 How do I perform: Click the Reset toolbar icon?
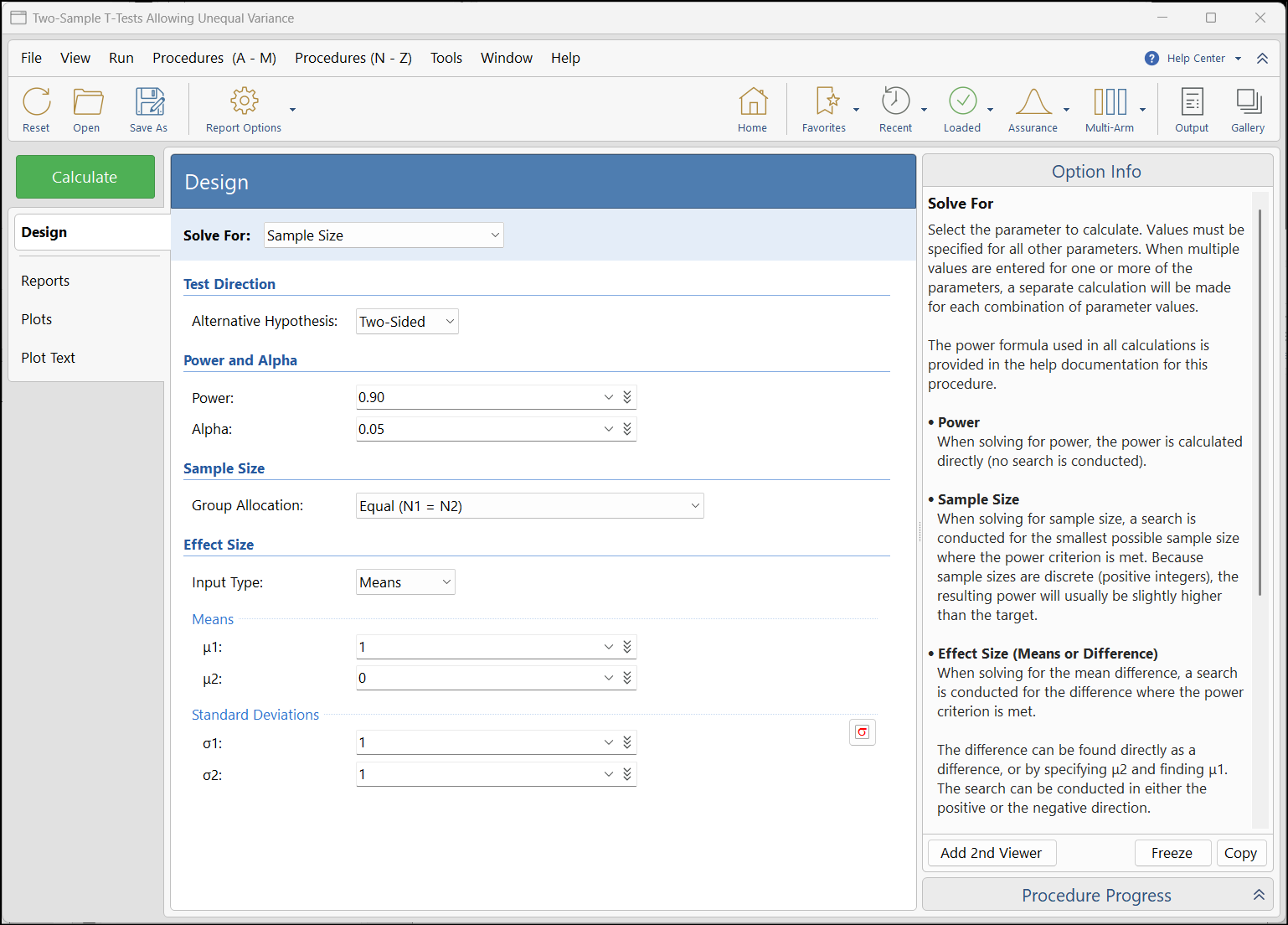click(x=36, y=102)
